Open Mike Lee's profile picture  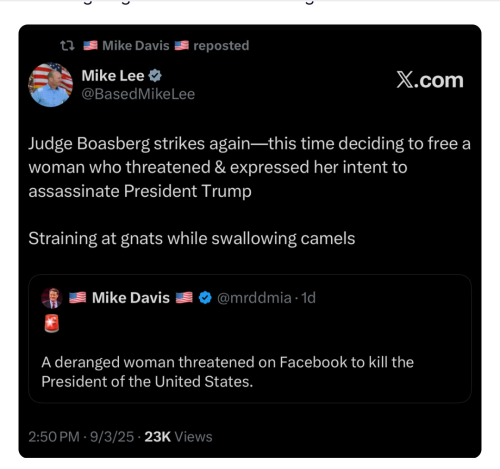coord(51,85)
